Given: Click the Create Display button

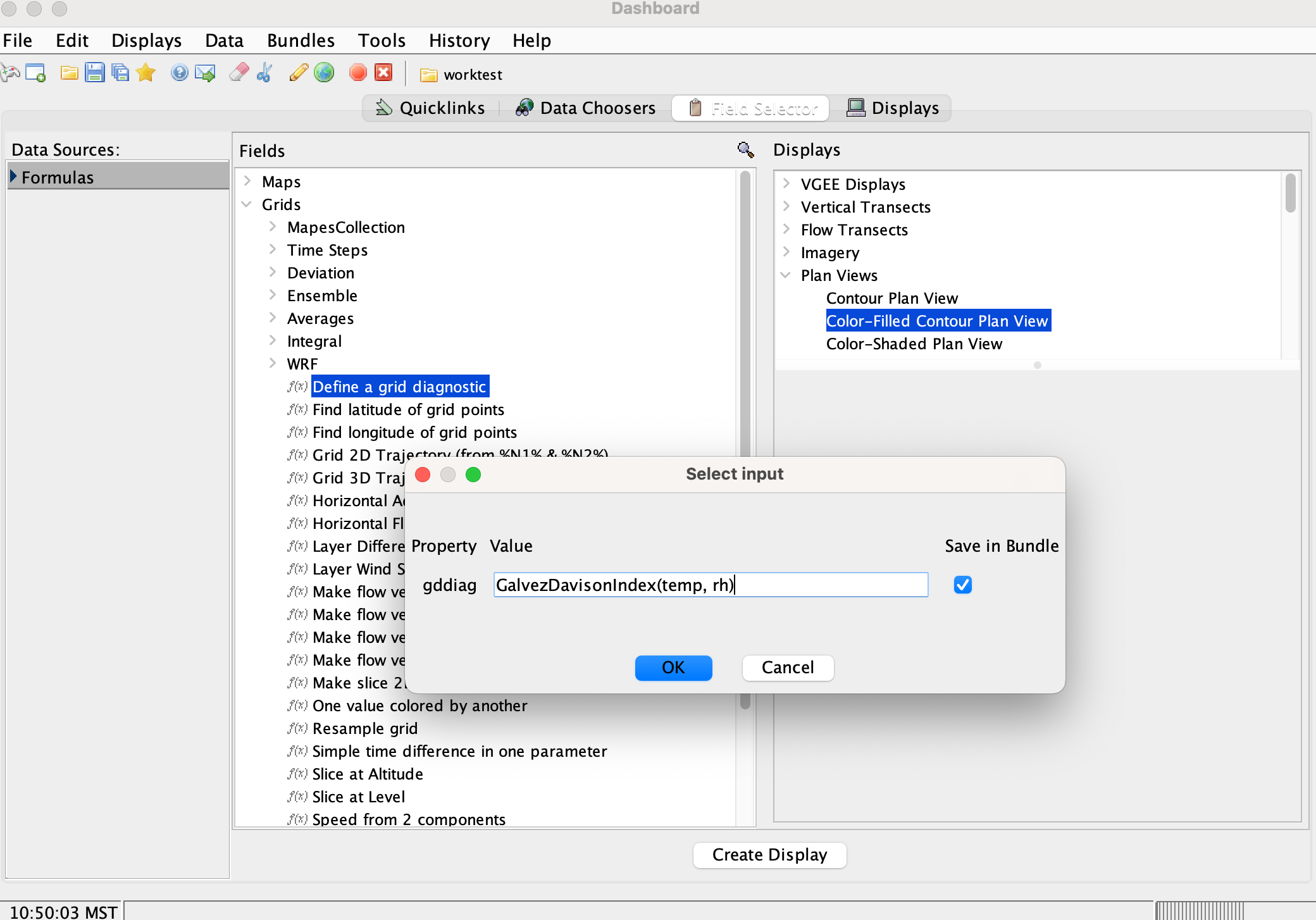Looking at the screenshot, I should click(769, 855).
